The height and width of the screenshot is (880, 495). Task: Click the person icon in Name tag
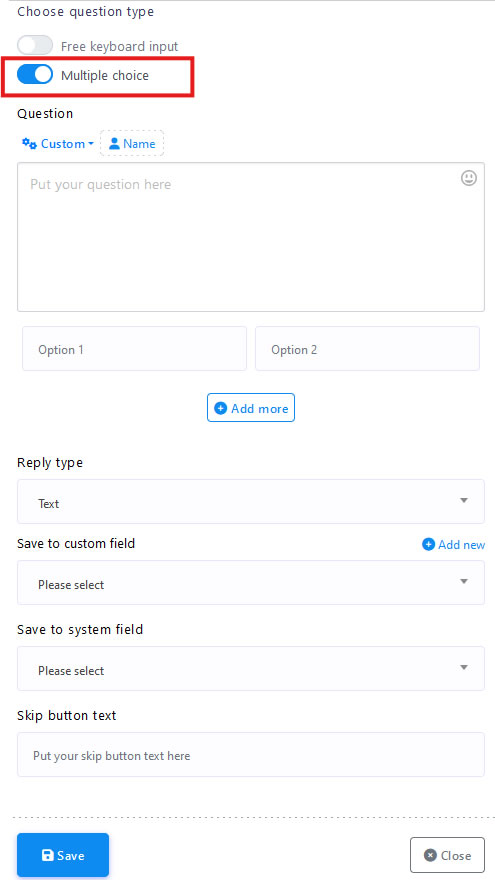pyautogui.click(x=114, y=144)
